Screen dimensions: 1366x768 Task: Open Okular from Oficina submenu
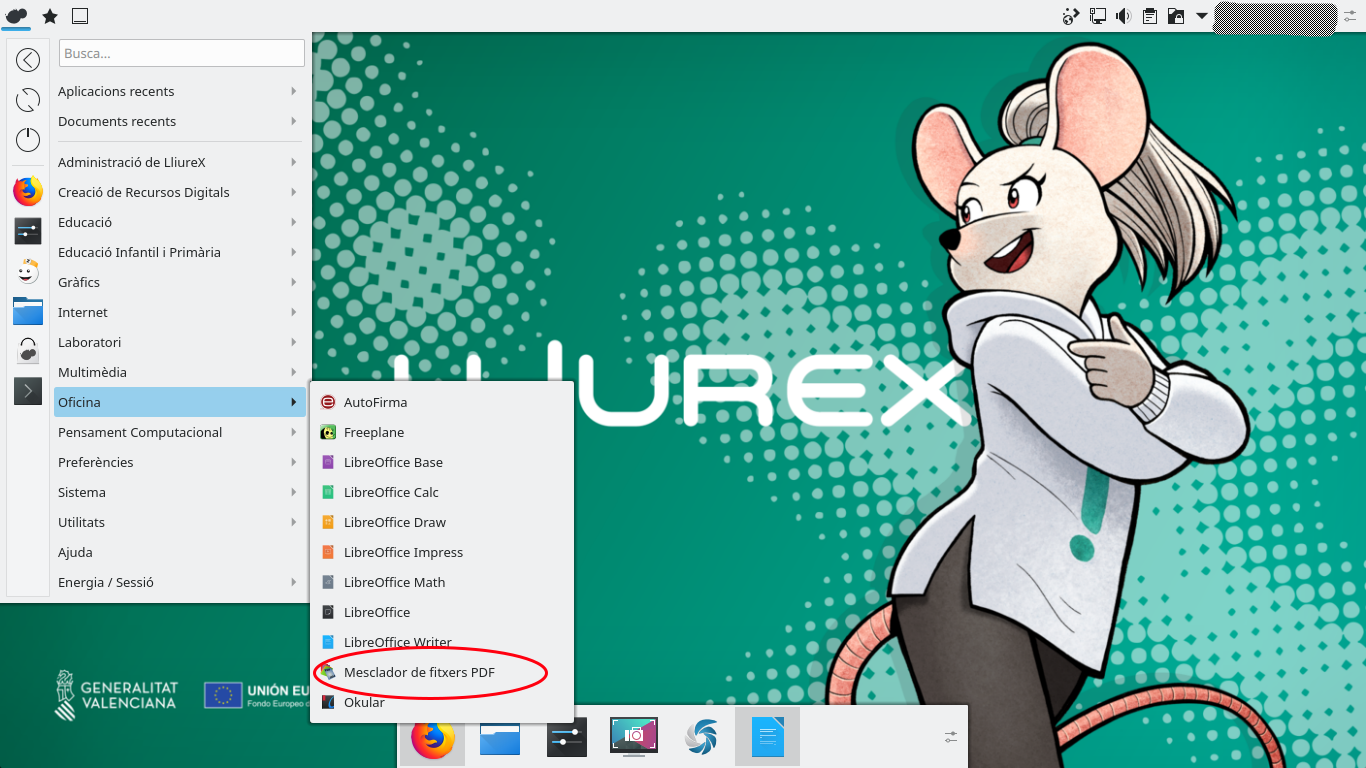pyautogui.click(x=364, y=702)
